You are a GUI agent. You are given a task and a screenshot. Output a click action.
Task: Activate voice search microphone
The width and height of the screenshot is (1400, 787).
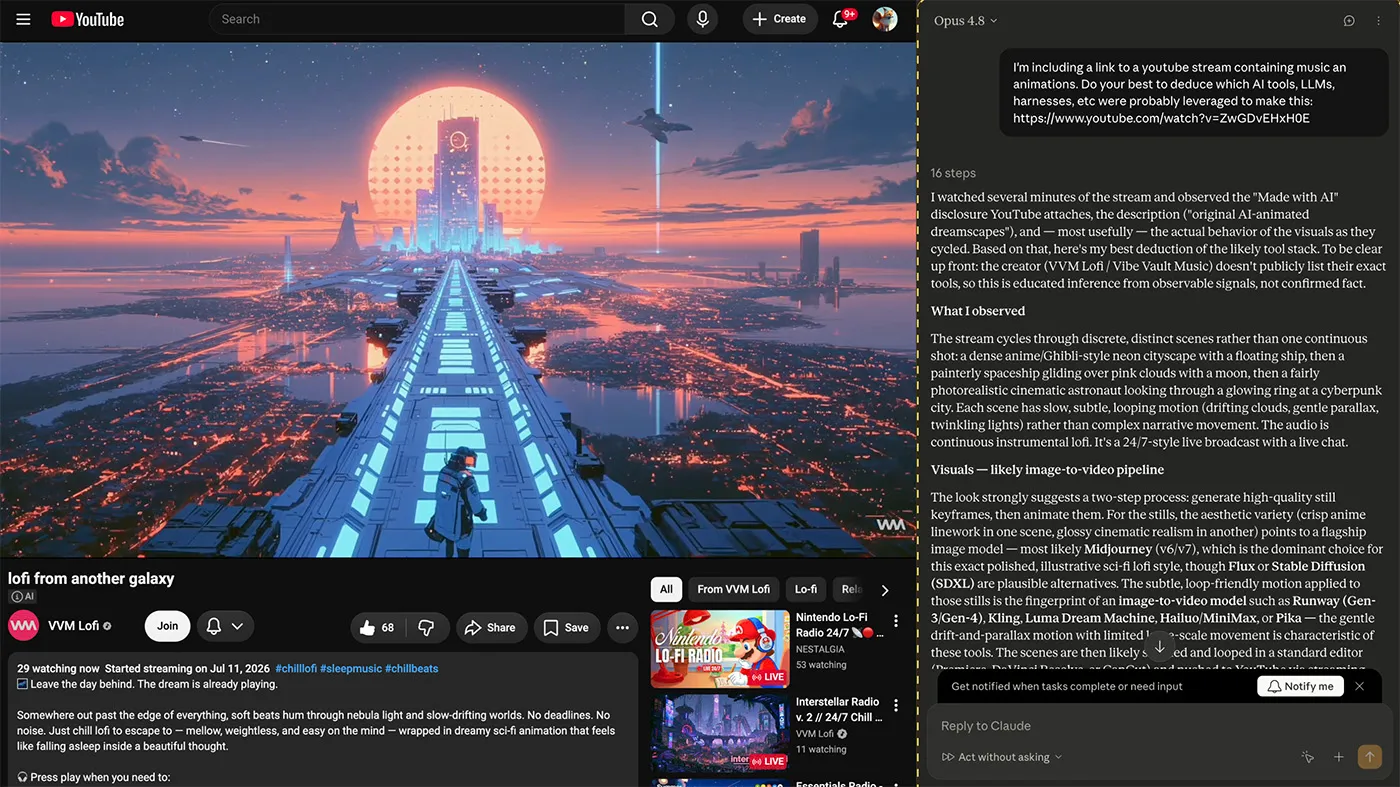coord(702,19)
